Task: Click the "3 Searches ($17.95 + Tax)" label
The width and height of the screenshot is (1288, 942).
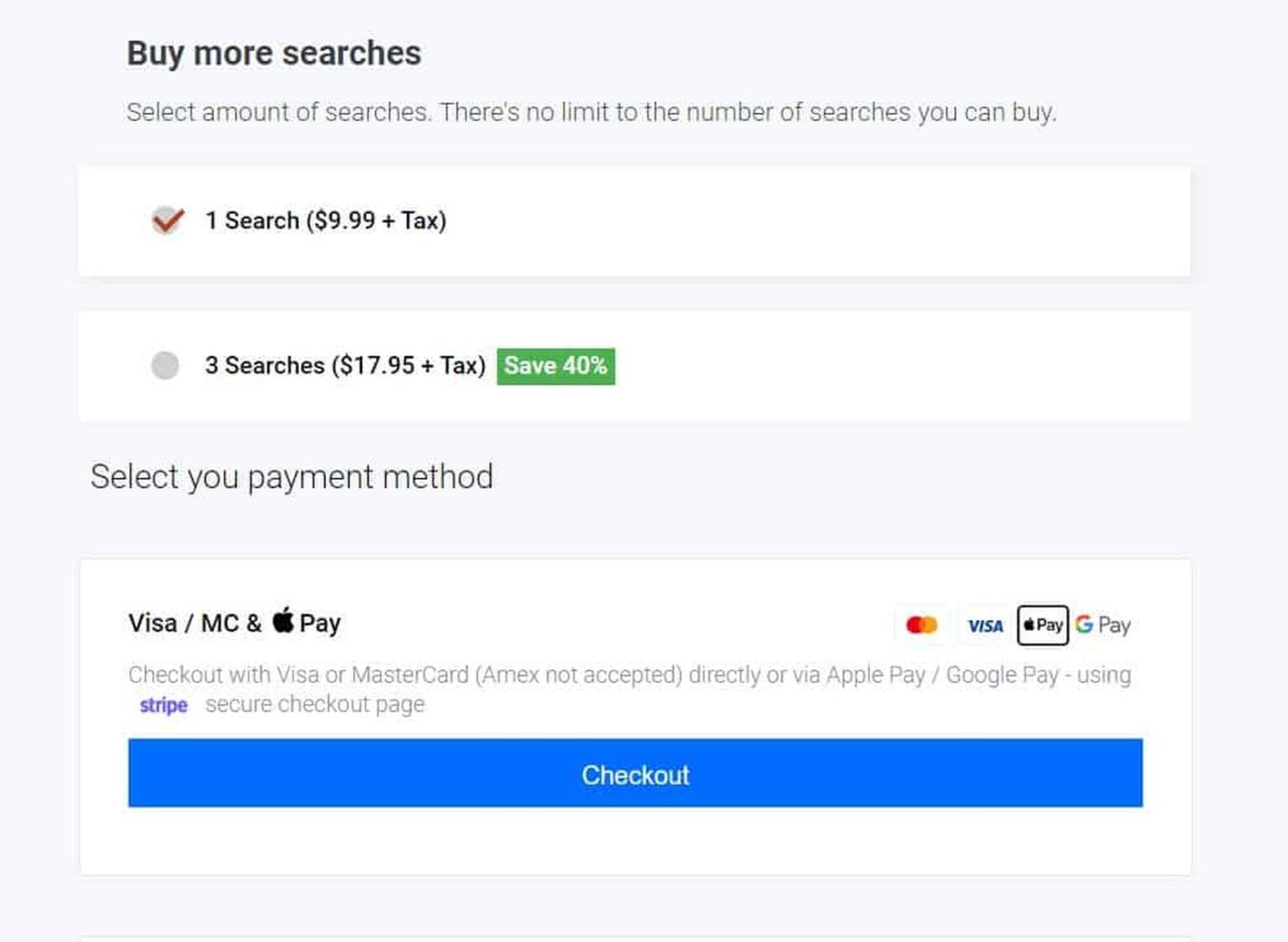Action: click(345, 366)
